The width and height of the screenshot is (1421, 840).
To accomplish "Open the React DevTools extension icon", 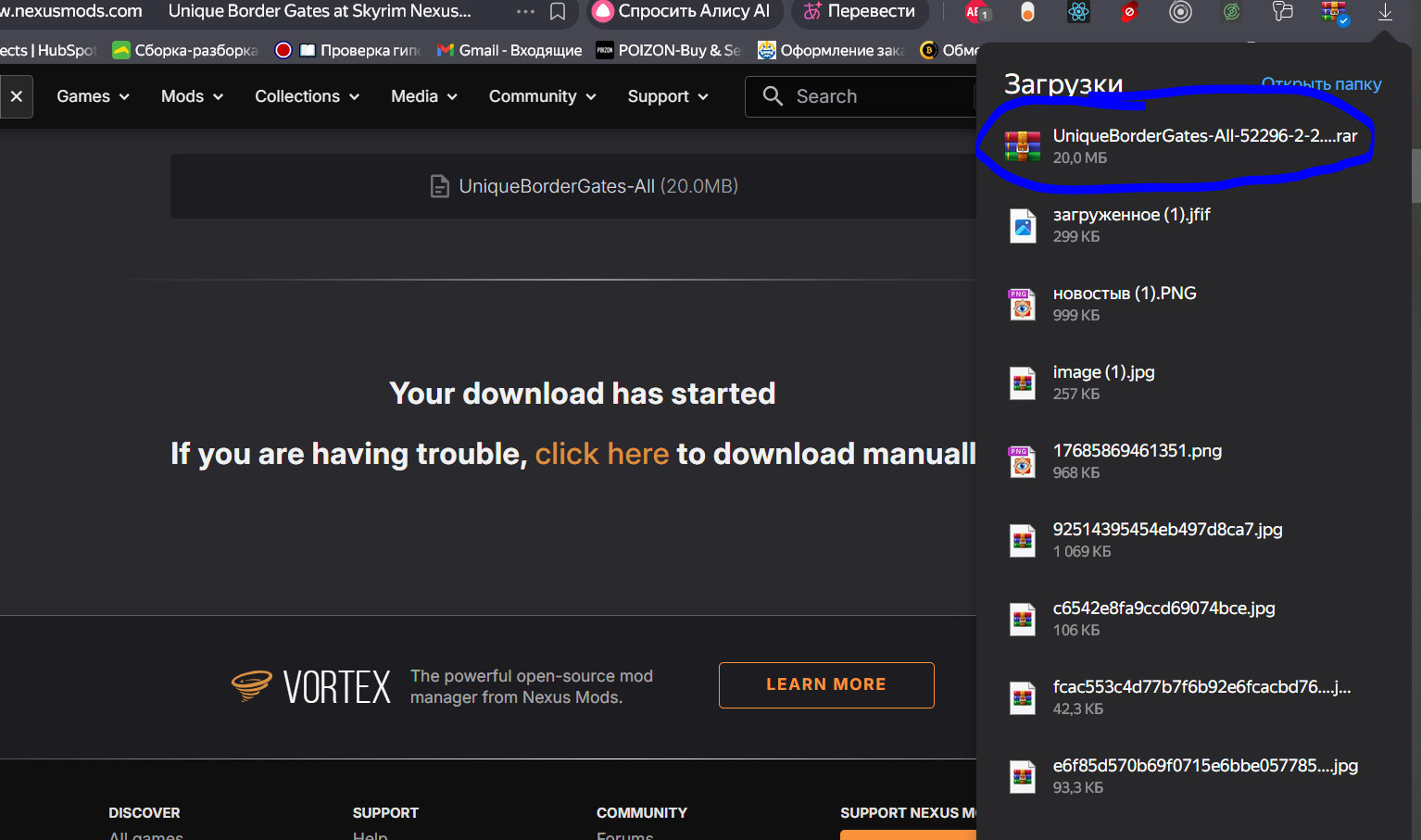I will pyautogui.click(x=1078, y=12).
